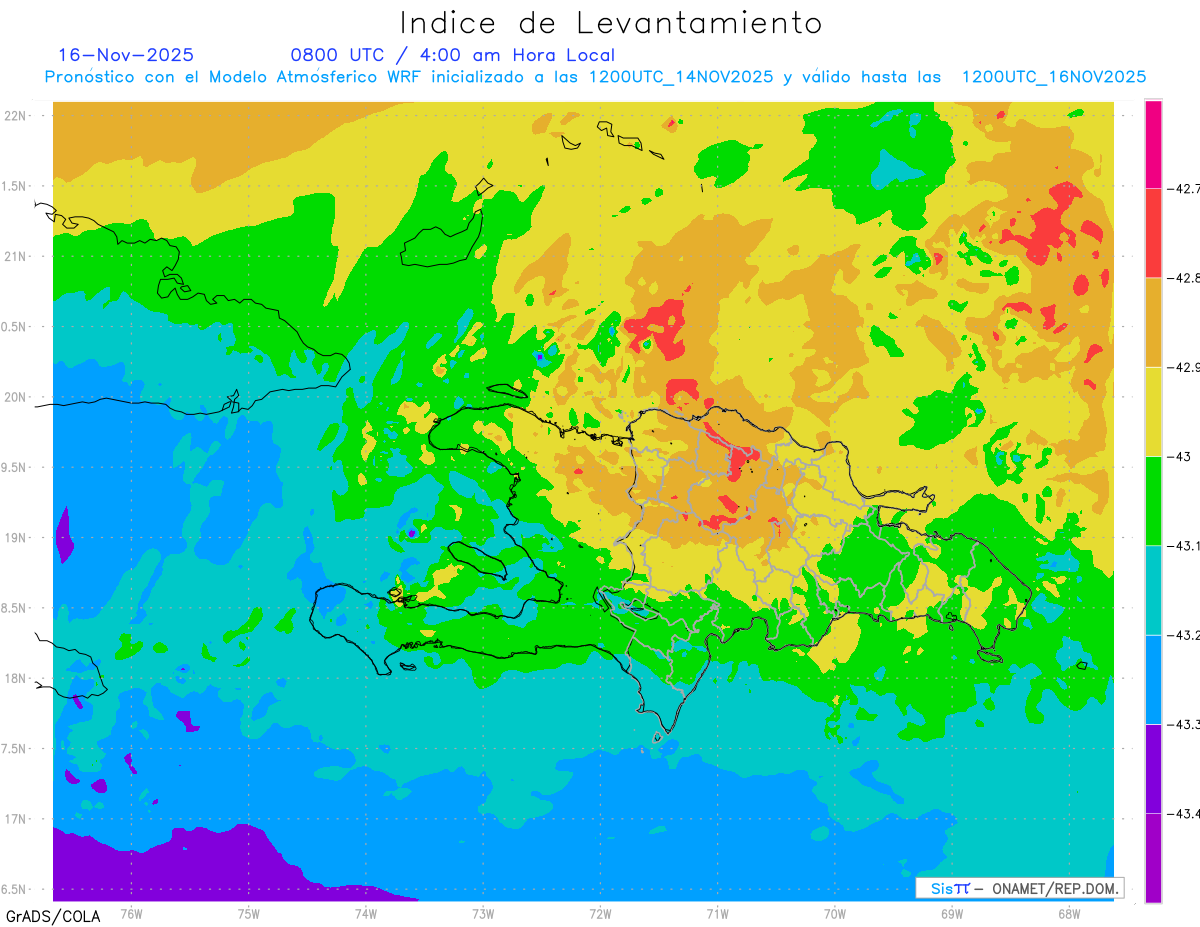Click the legend value '-42.8'
1200x927 pixels.
(x=1183, y=277)
